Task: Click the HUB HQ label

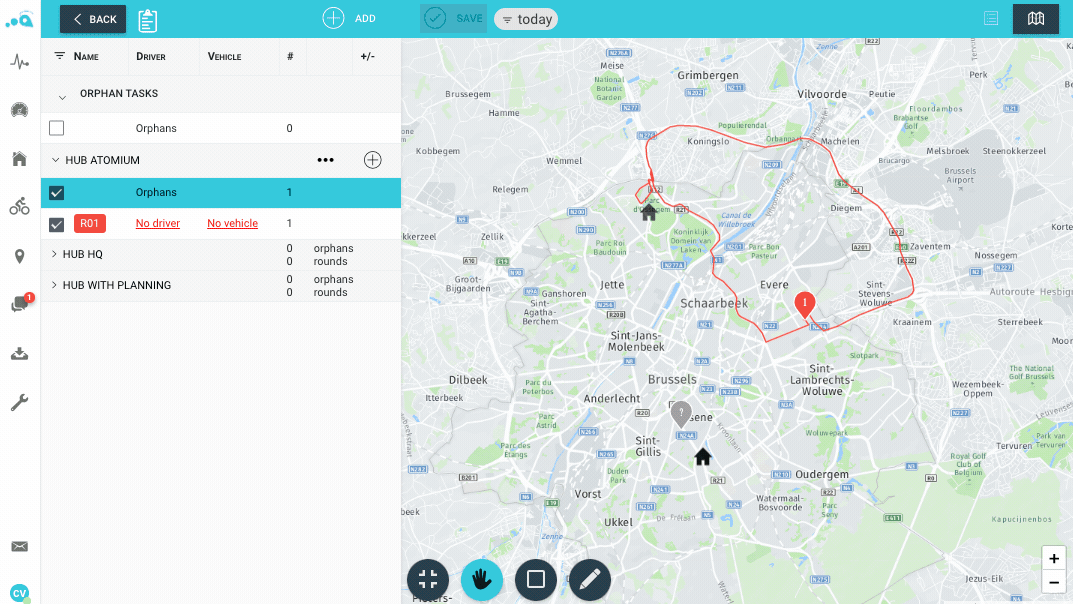Action: [83, 254]
